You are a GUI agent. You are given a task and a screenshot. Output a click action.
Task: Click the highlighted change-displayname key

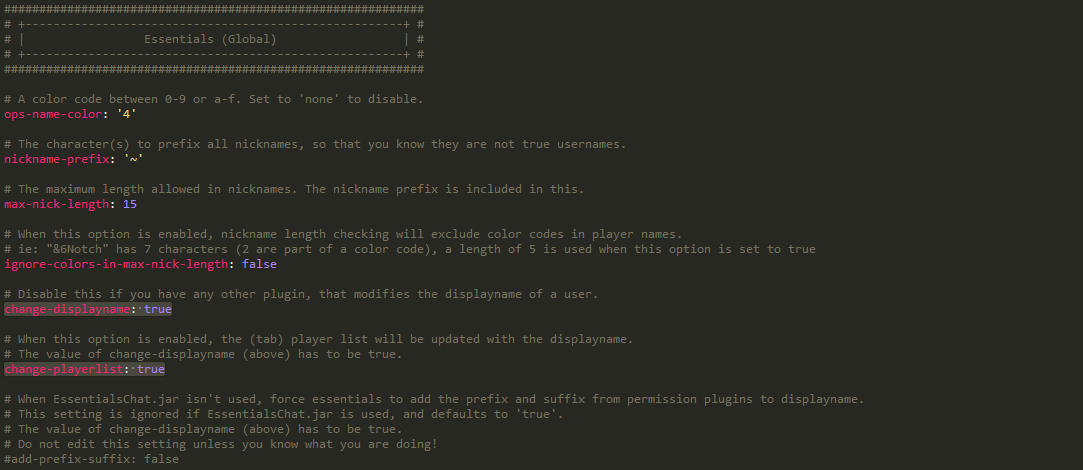pyautogui.click(x=67, y=309)
